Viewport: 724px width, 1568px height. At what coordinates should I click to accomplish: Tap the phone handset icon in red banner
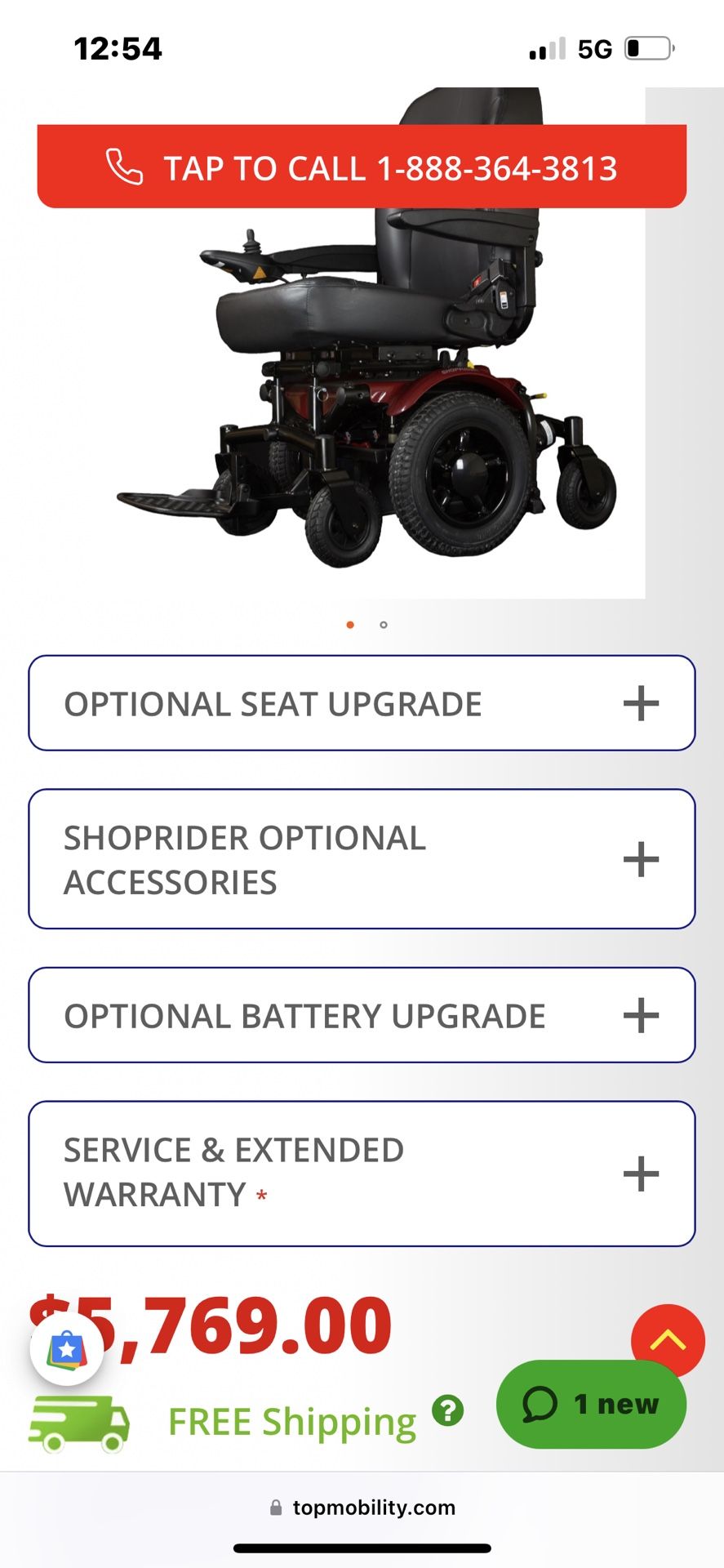tap(124, 167)
